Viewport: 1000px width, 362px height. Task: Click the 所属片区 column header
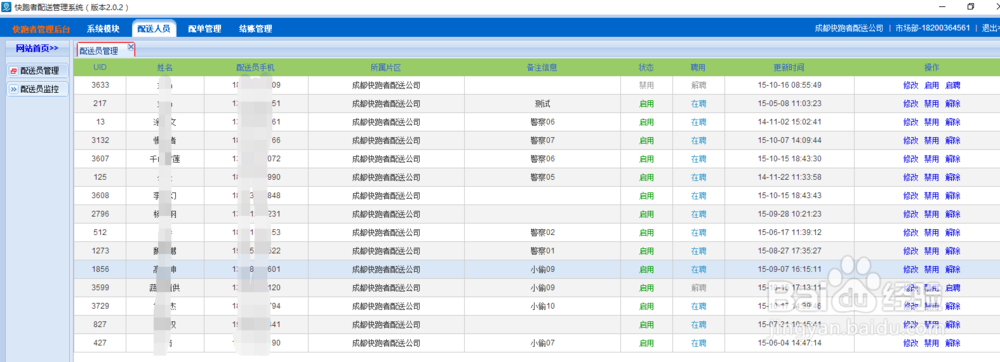(x=386, y=67)
